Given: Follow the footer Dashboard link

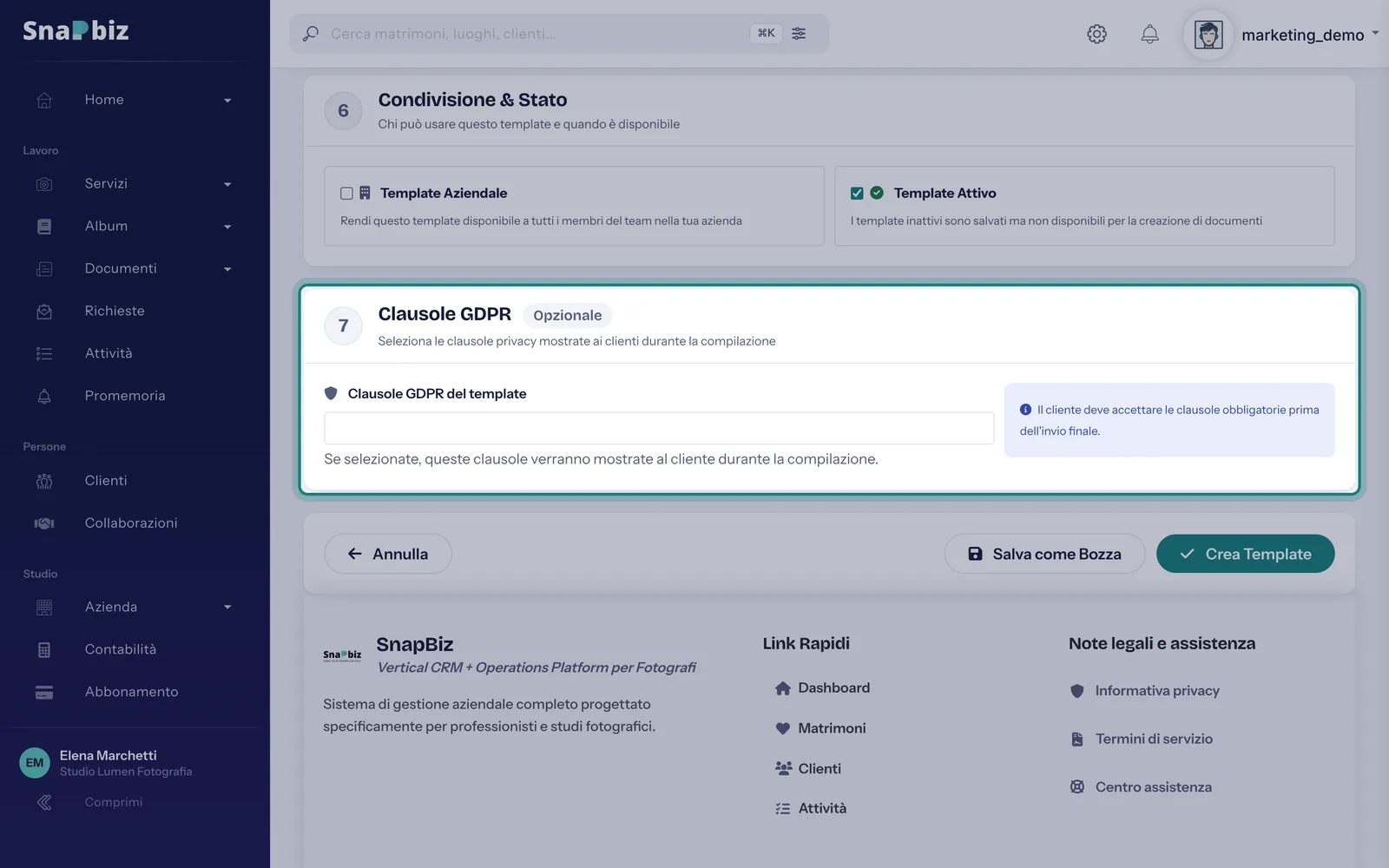Looking at the screenshot, I should (833, 687).
